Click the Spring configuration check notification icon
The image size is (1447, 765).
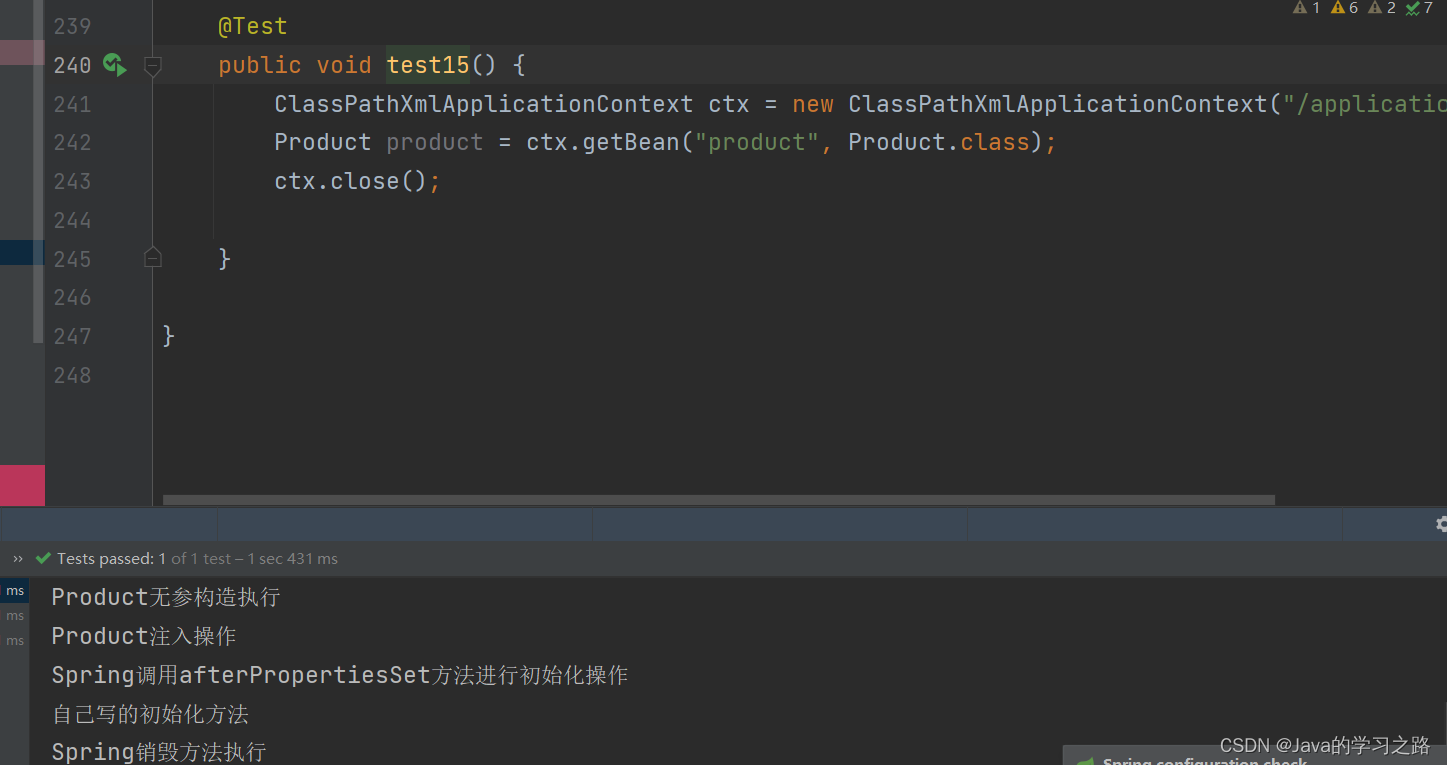point(1084,761)
